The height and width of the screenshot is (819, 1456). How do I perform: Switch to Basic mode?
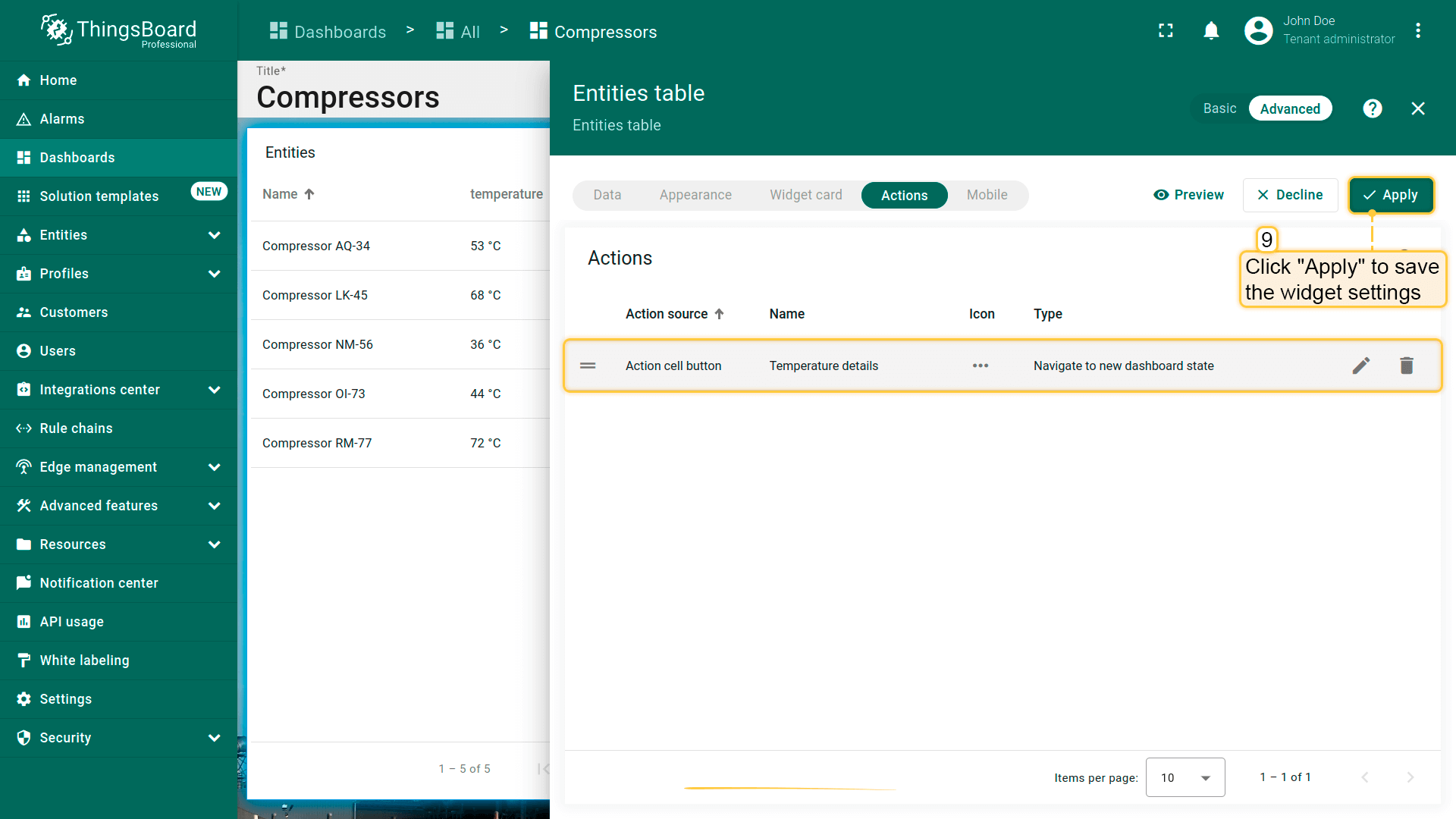1219,108
